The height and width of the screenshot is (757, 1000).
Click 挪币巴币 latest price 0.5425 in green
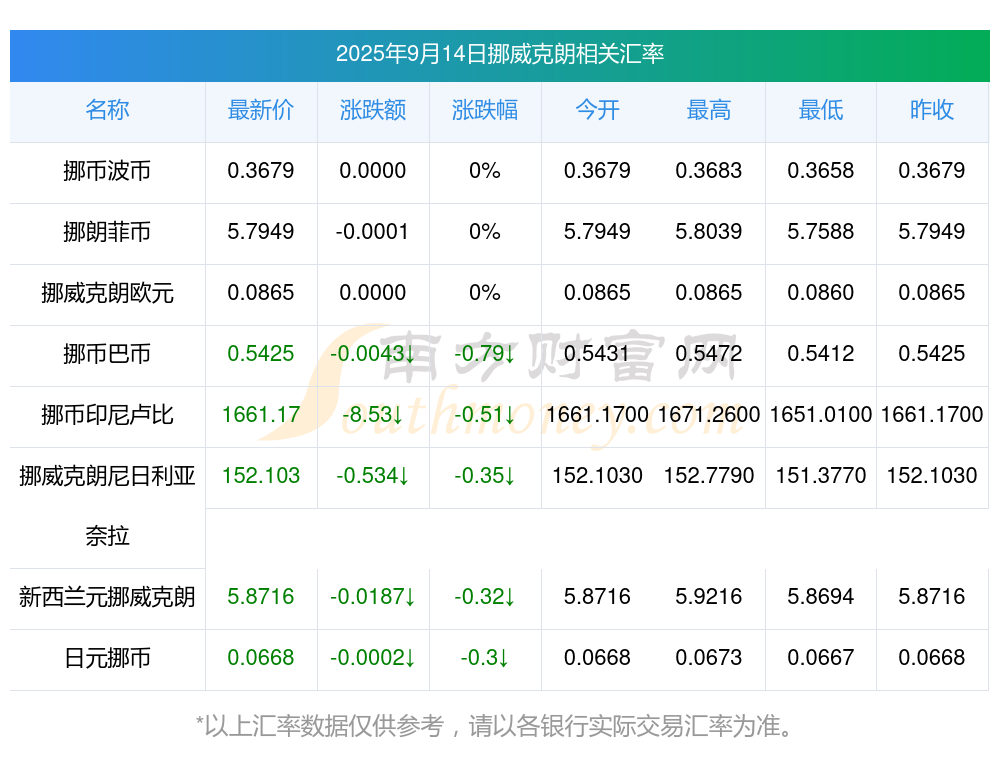click(x=261, y=353)
